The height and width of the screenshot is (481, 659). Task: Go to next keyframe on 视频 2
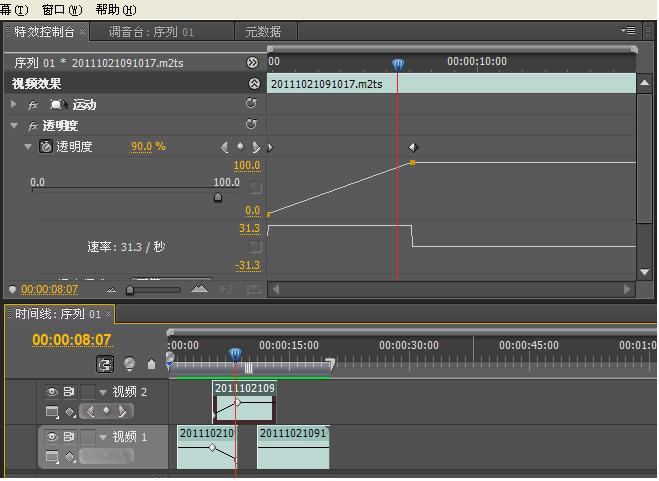pyautogui.click(x=122, y=411)
